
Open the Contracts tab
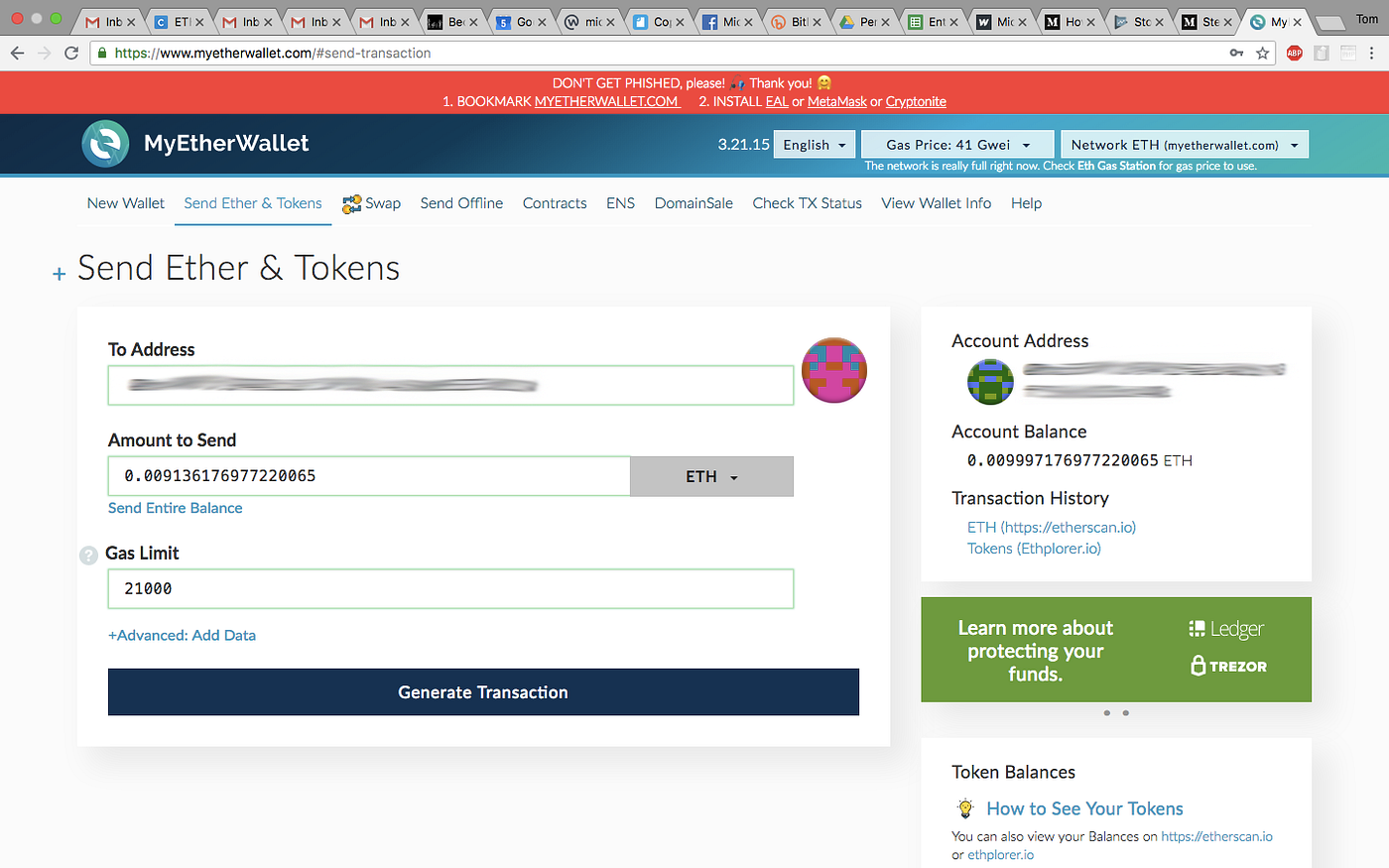coord(555,203)
